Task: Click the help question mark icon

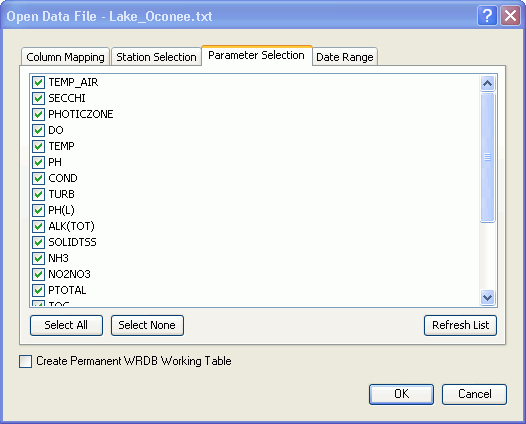Action: coord(487,16)
